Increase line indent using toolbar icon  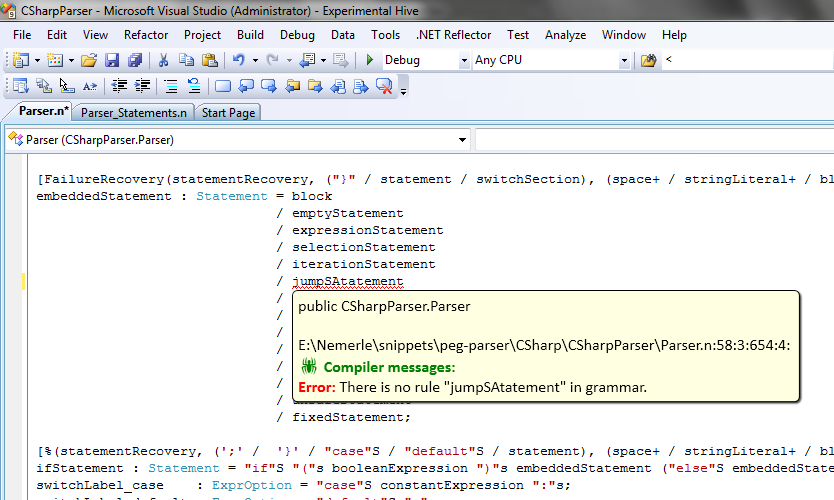pyautogui.click(x=143, y=87)
